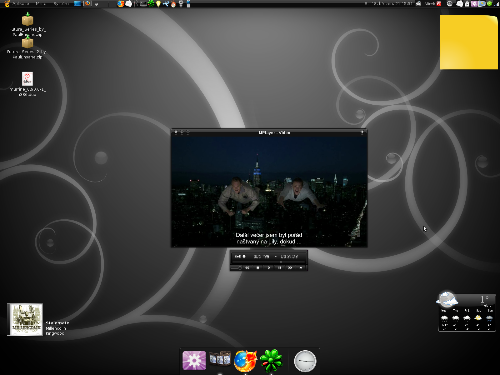Adjust the MPlayer volume slider knob
500x375 pixels.
[240, 268]
